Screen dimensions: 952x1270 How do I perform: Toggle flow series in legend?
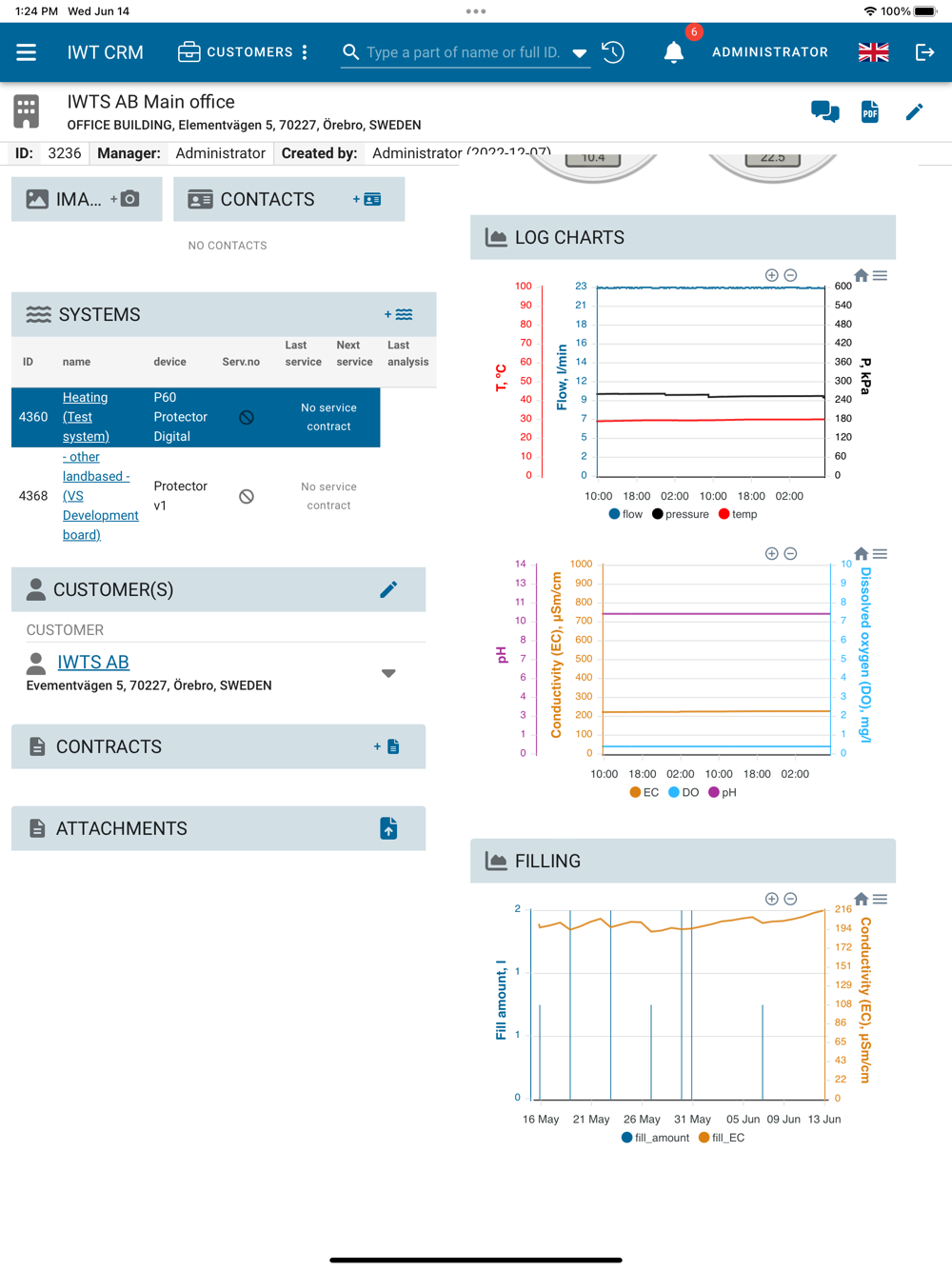click(625, 514)
